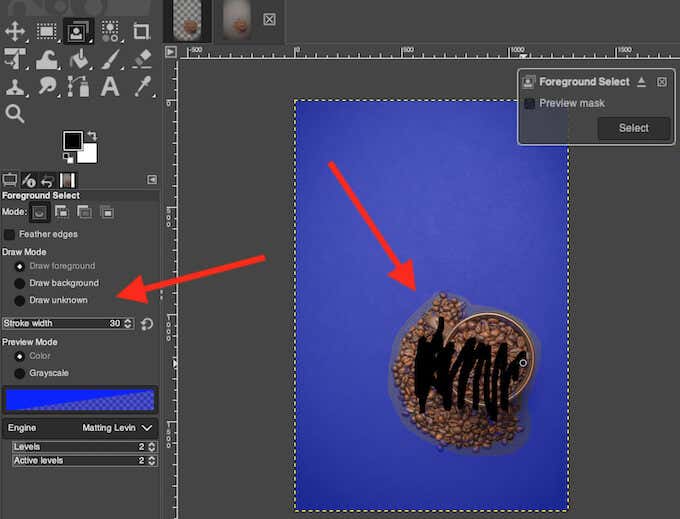Select the Crop tool
The image size is (680, 519).
[x=141, y=31]
